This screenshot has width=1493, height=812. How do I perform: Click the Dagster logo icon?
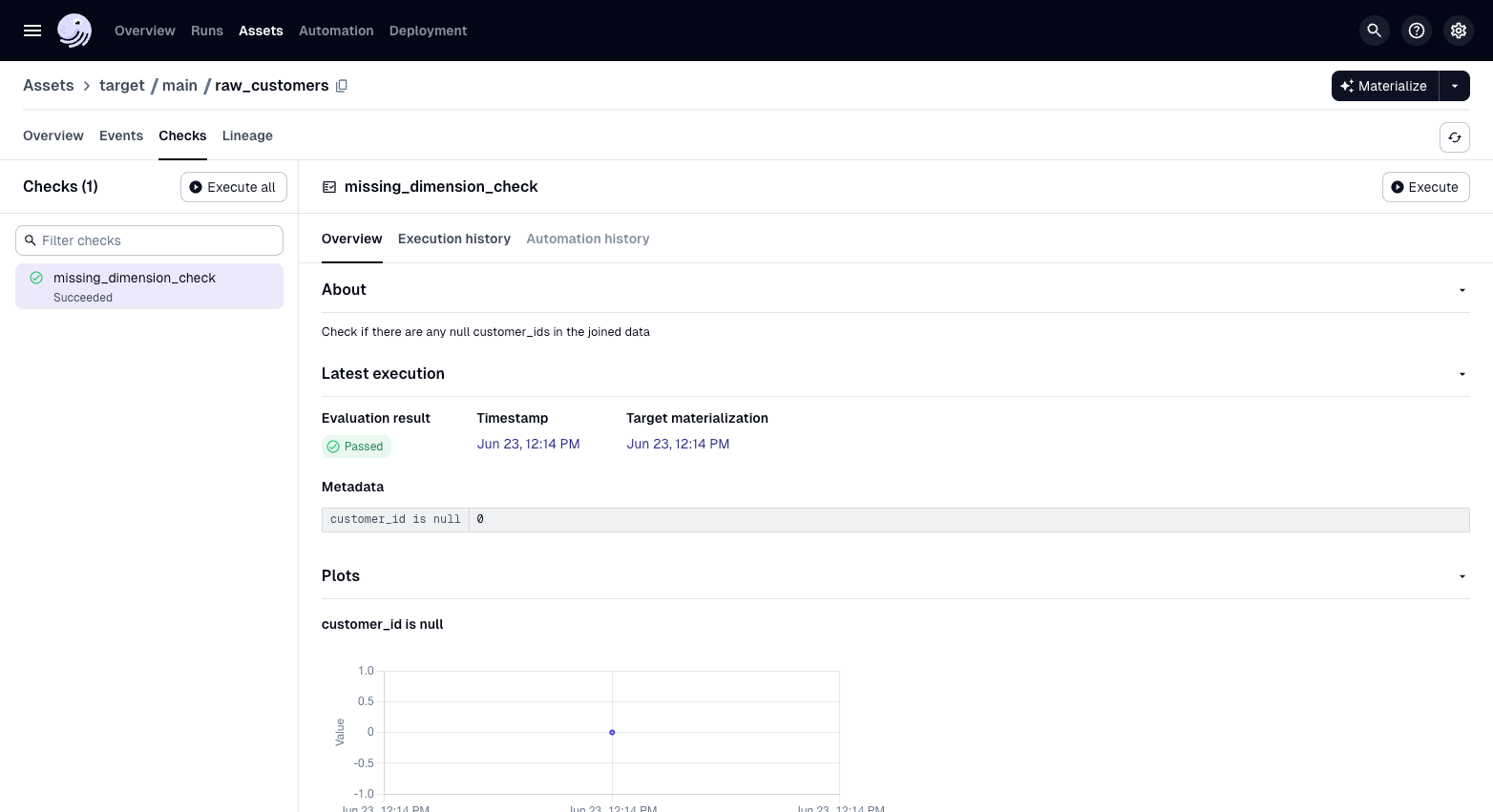point(74,31)
